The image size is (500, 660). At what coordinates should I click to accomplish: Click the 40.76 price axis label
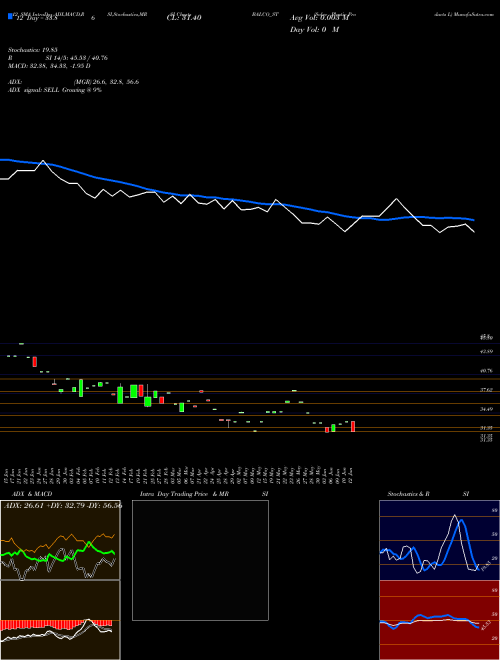(x=487, y=371)
